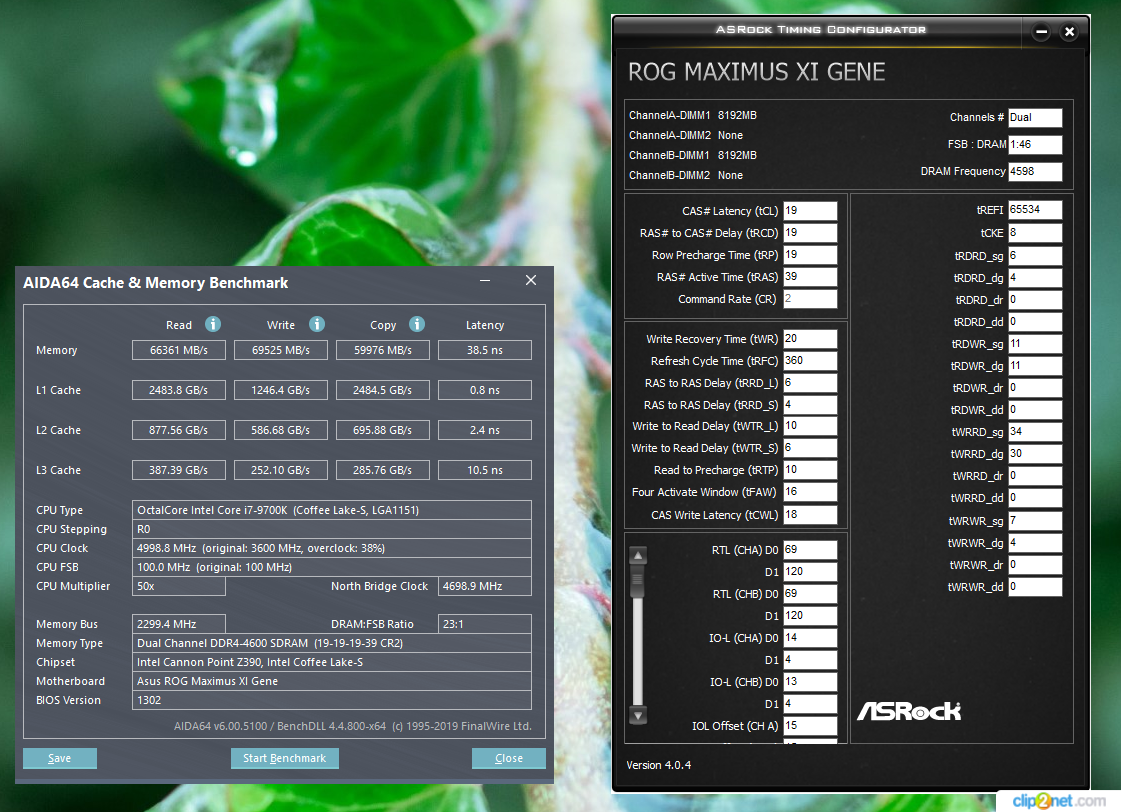Select the tWTR_L field
This screenshot has height=812, width=1121.
click(x=810, y=426)
